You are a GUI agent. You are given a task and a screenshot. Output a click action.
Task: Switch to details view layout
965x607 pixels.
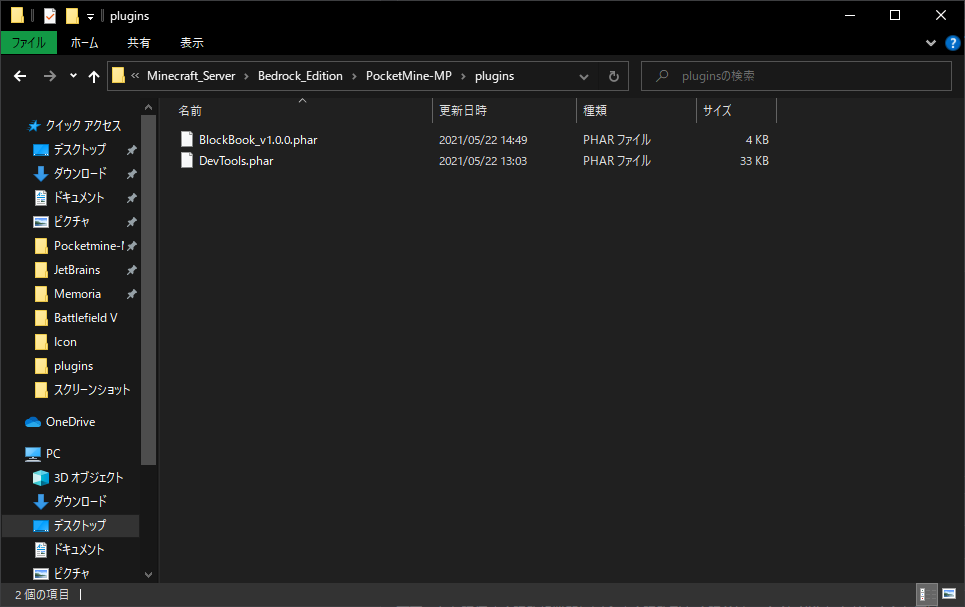(x=927, y=595)
